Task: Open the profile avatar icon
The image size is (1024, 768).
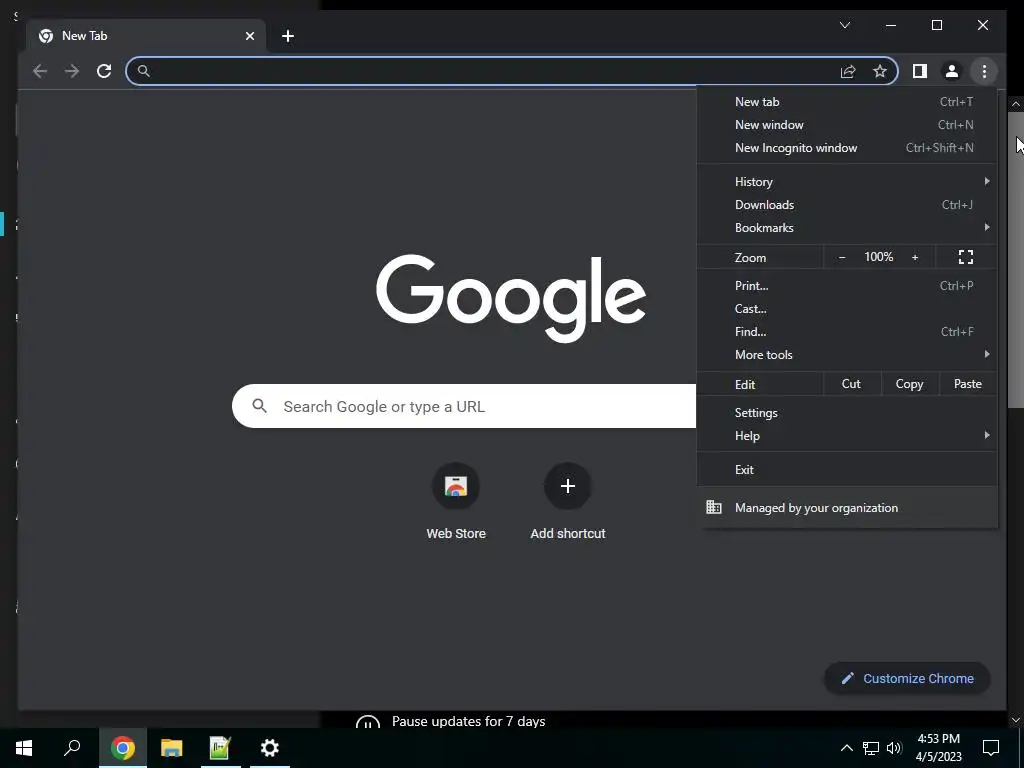Action: (952, 71)
